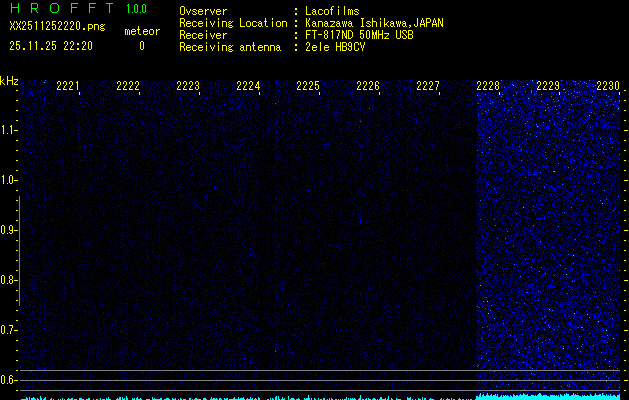Select the 2224 time marker
Screen dimensions: 629x400
pos(248,87)
